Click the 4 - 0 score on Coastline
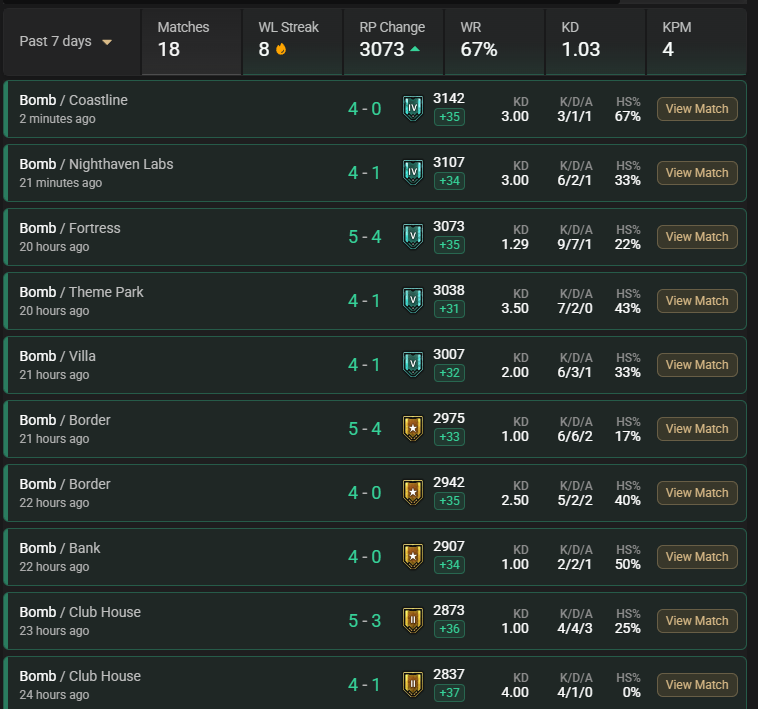This screenshot has height=709, width=758. coord(364,109)
